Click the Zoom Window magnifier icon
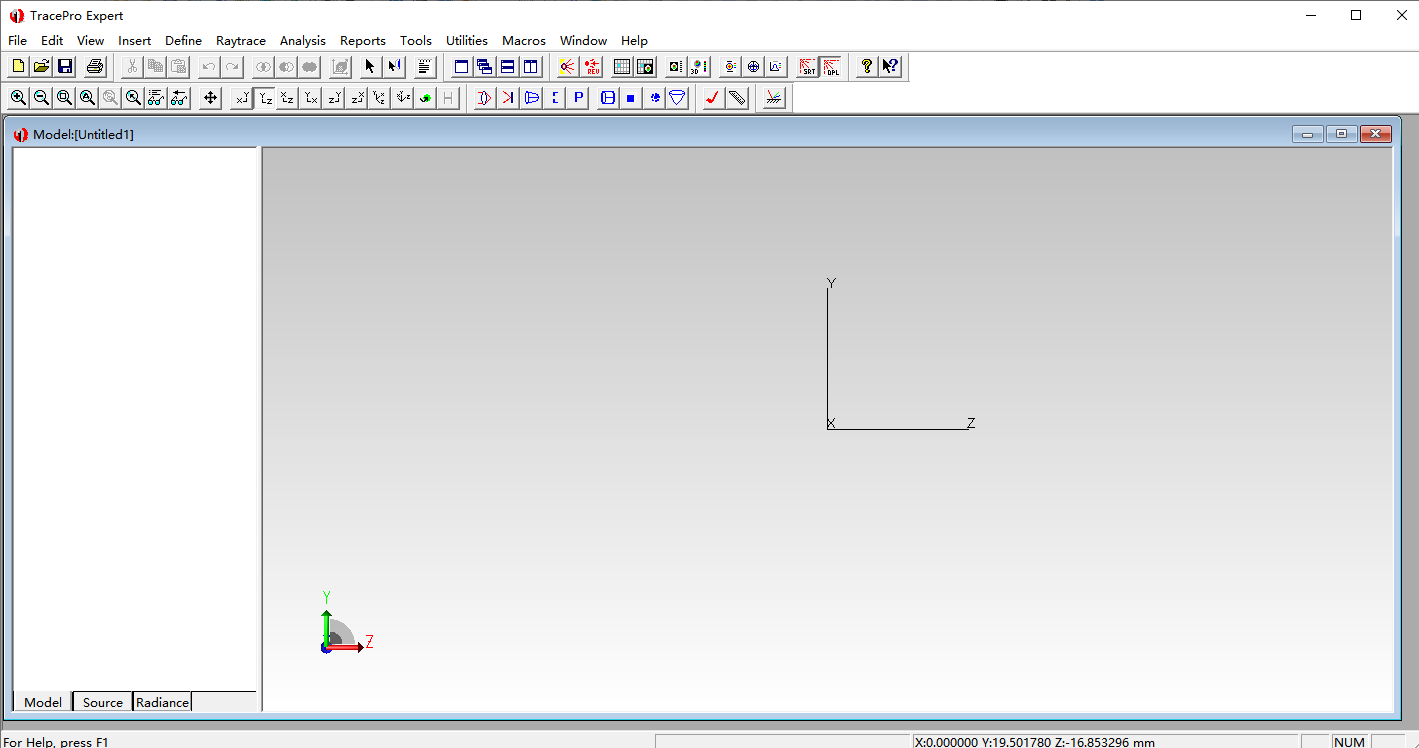 point(64,97)
